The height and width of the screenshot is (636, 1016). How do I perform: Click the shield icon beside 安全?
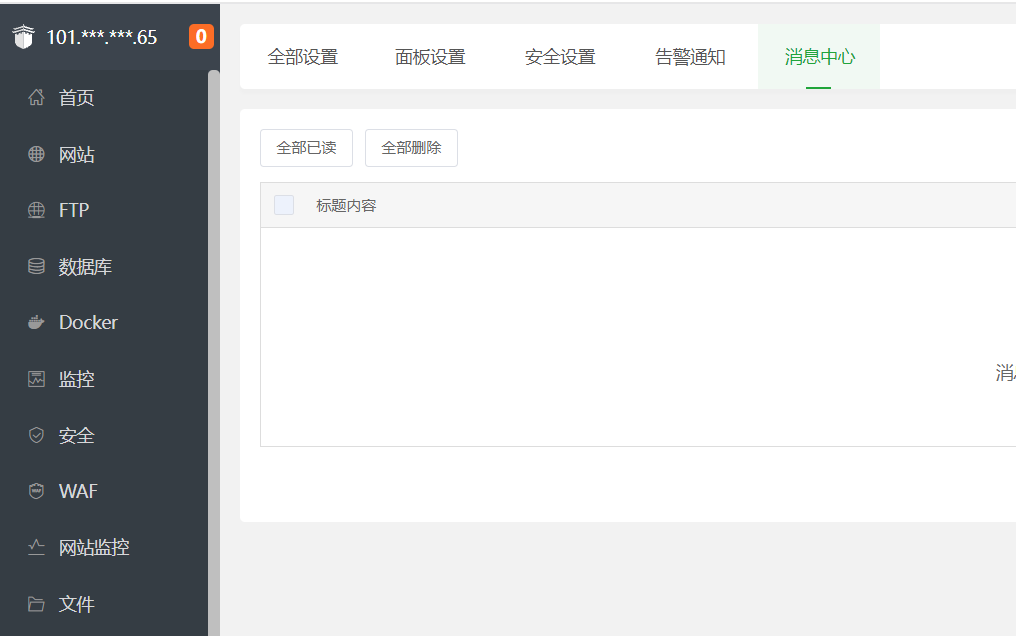pyautogui.click(x=37, y=436)
